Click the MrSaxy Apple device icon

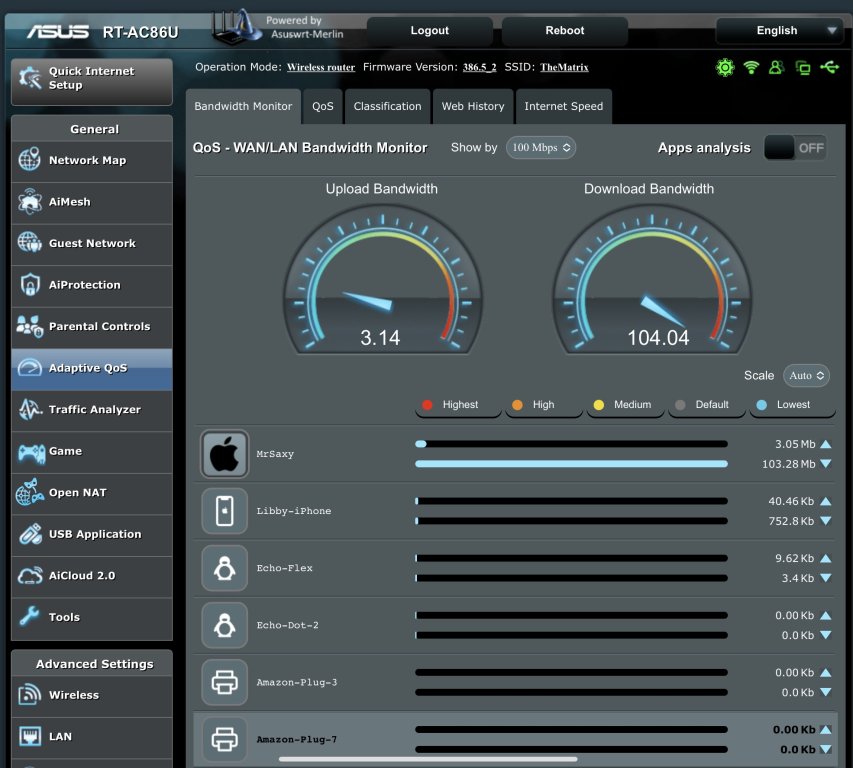(225, 454)
